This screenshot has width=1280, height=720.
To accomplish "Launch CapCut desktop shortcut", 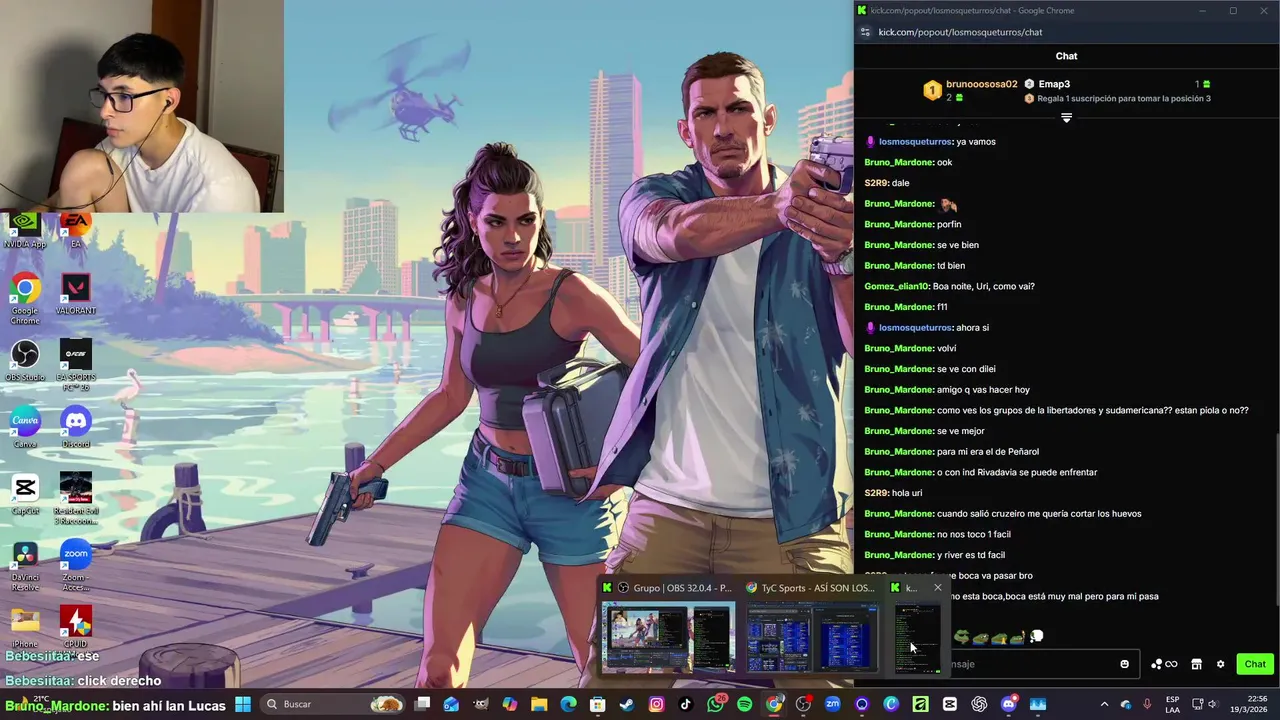I will click(25, 495).
